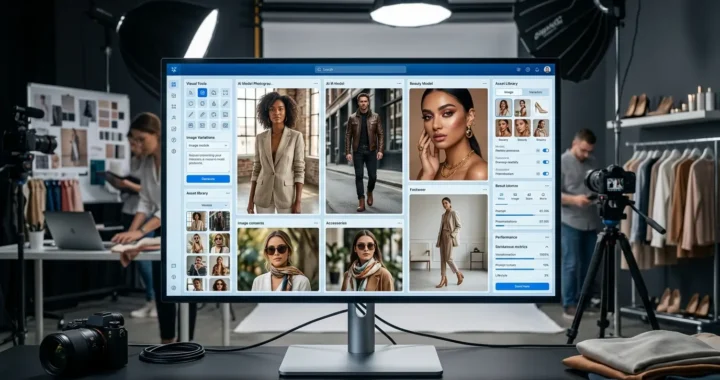This screenshot has width=720, height=380.
Task: Click the blue button below the prompt text box
Action: coord(208,179)
